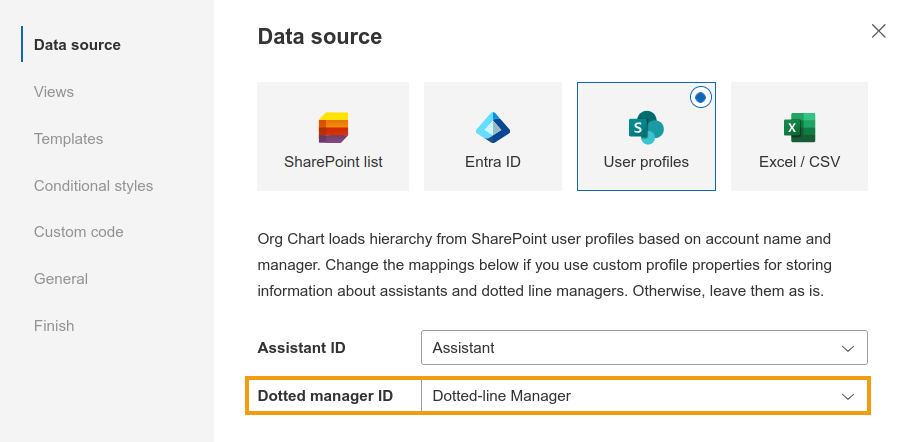
Task: Click the SharePoint list icon
Action: (333, 128)
